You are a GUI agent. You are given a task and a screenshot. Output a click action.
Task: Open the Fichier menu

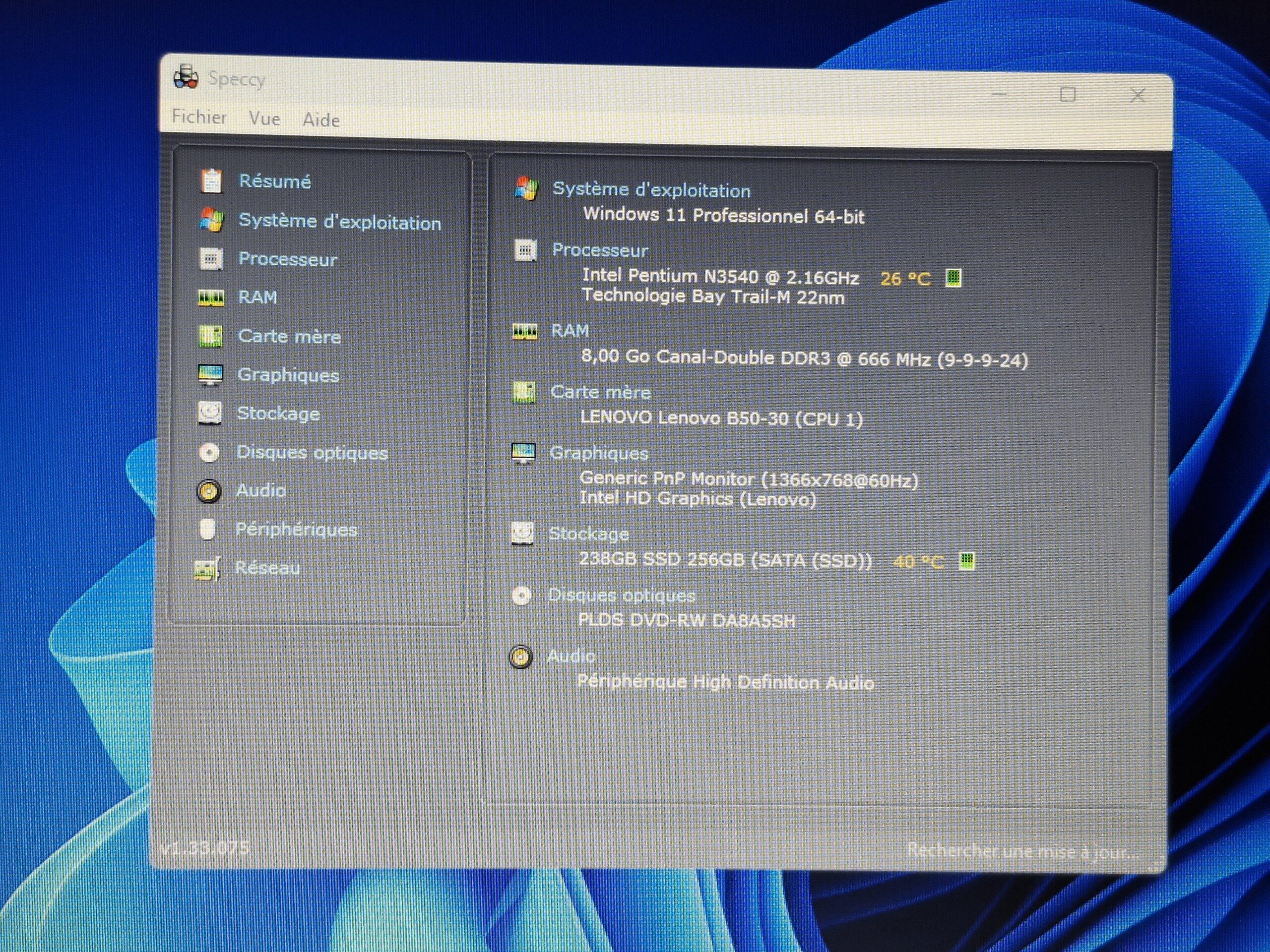click(x=199, y=117)
